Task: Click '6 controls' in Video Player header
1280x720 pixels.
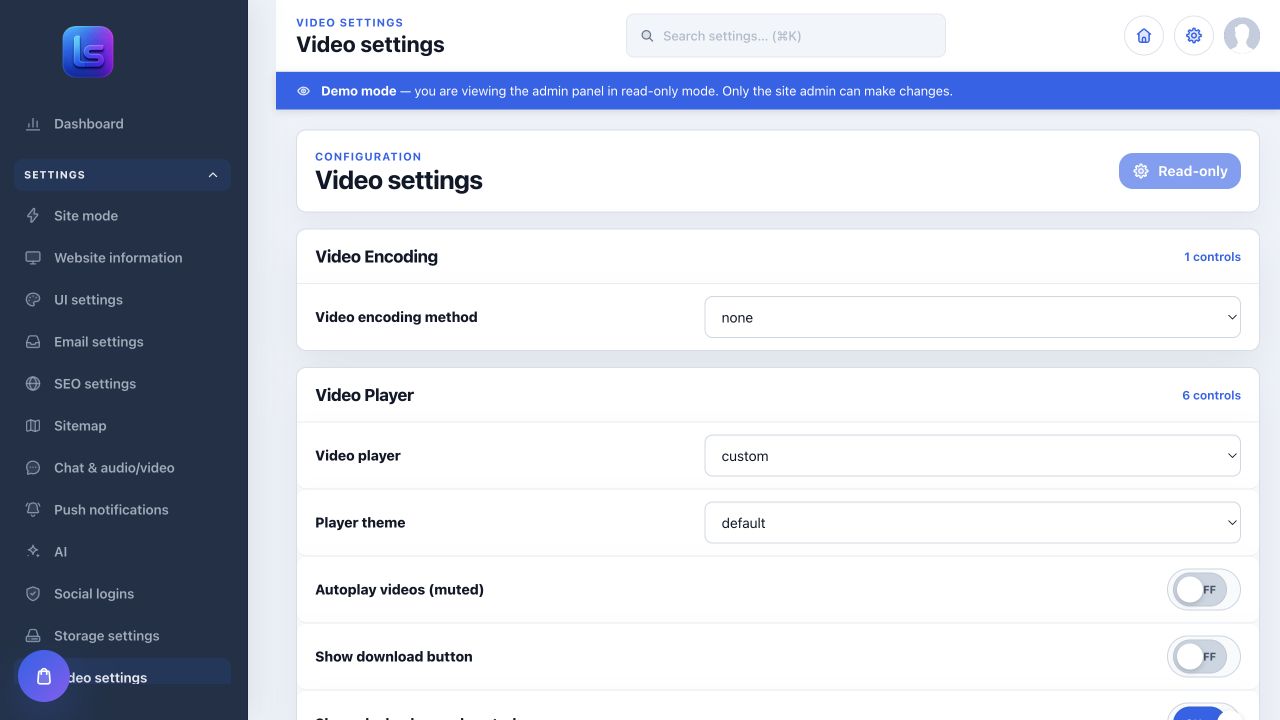Action: (x=1211, y=395)
